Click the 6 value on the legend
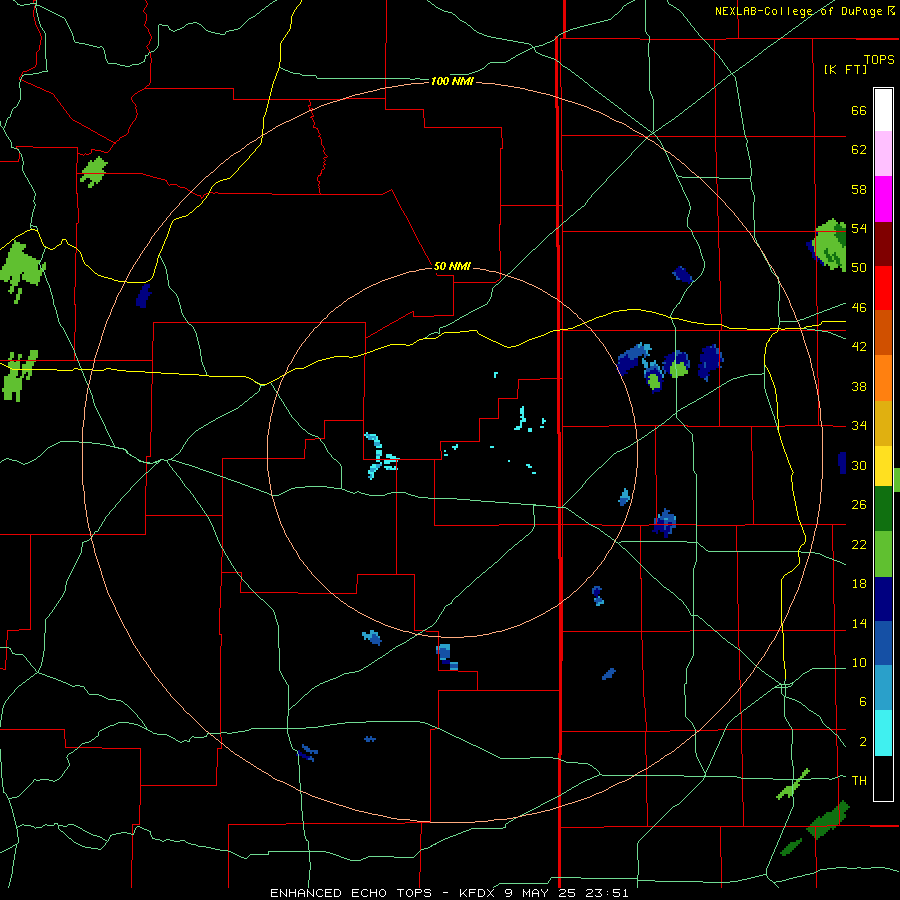900x900 pixels. (x=862, y=702)
